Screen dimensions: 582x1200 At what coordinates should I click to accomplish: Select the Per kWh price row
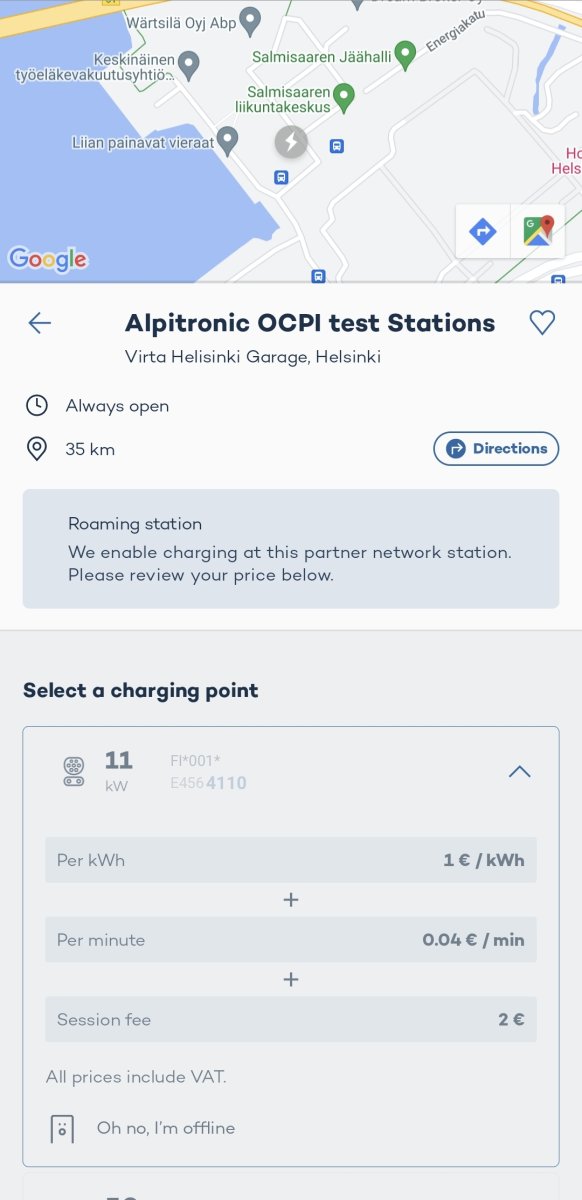coord(291,860)
